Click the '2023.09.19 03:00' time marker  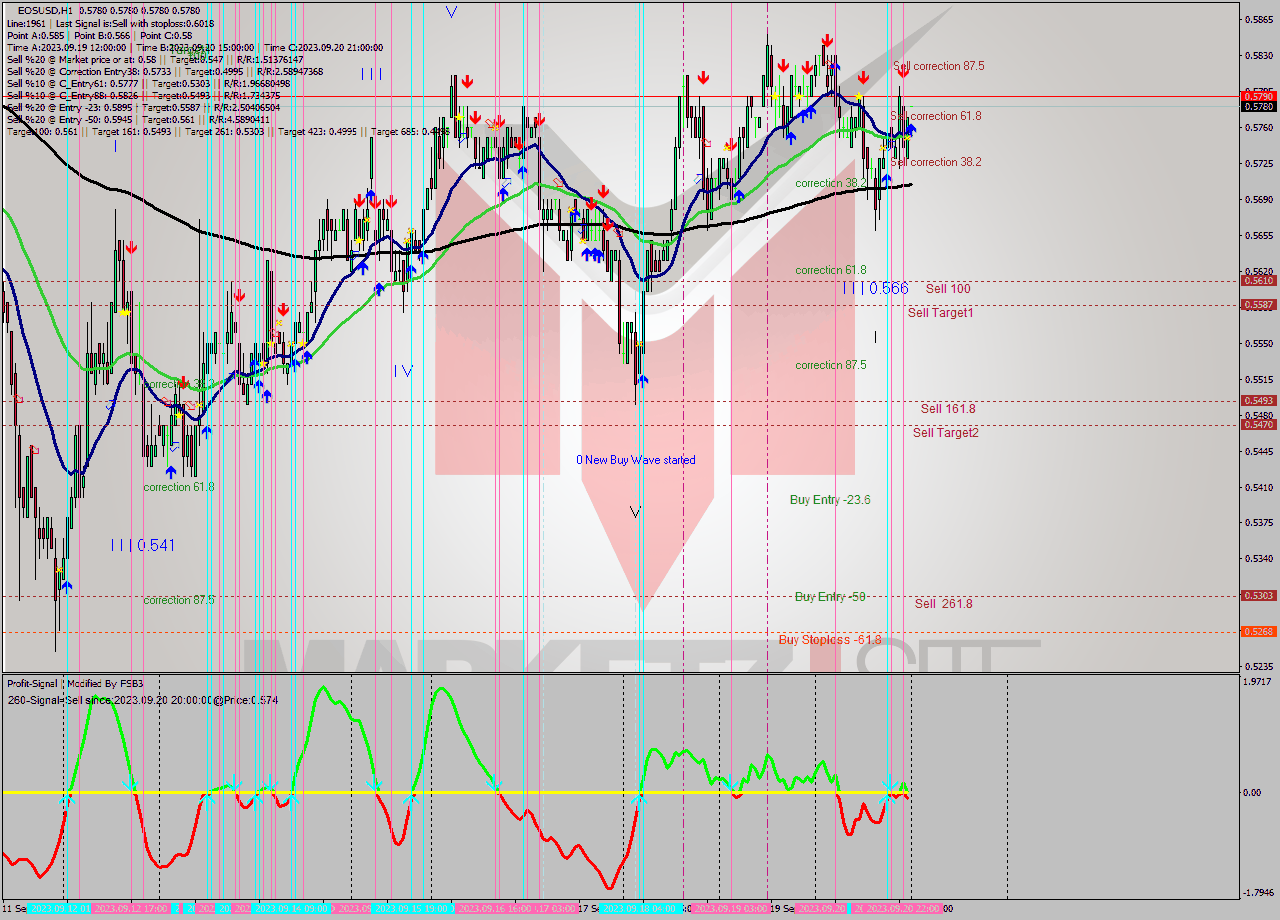730,909
